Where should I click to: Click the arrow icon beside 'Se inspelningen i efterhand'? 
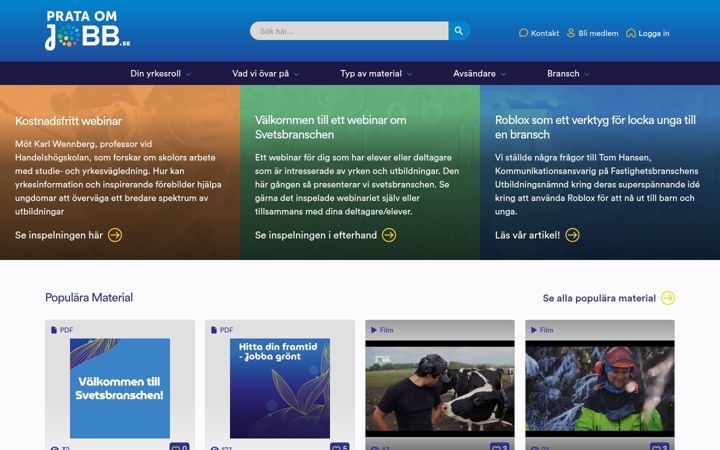[389, 235]
